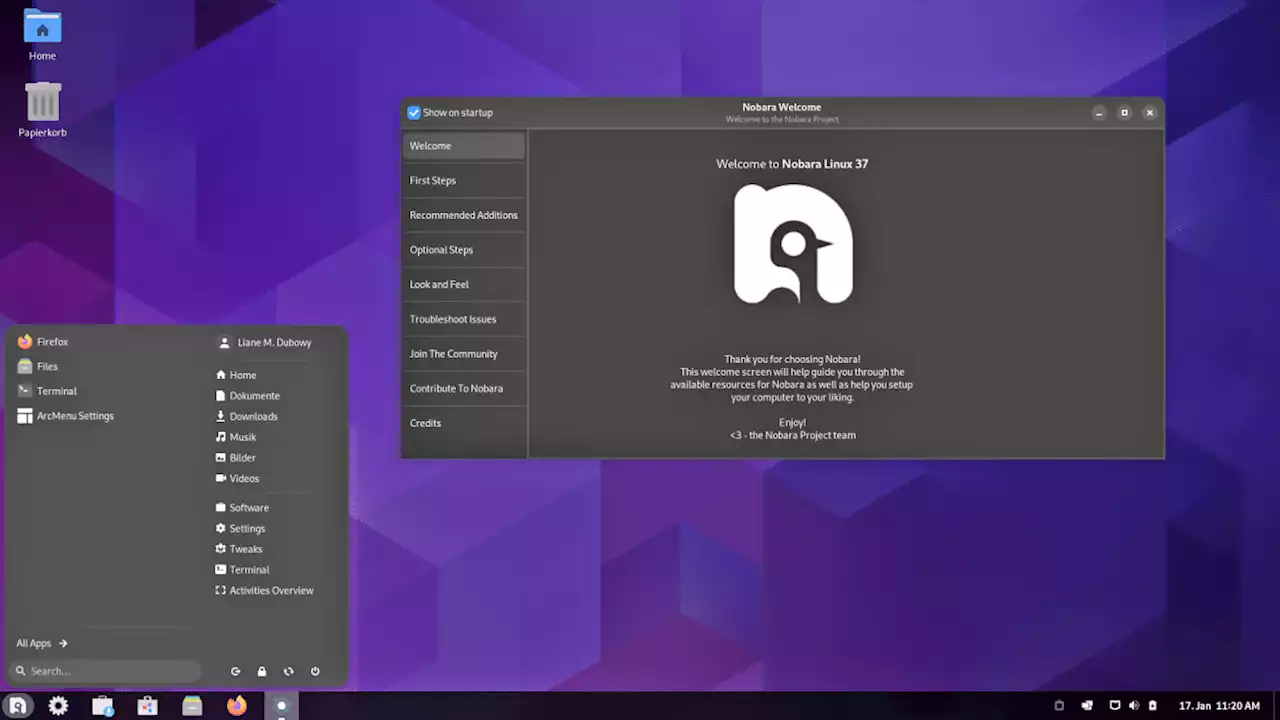Open the 17. Jan 11:20 AM clock
Image resolution: width=1280 pixels, height=720 pixels.
(1219, 706)
